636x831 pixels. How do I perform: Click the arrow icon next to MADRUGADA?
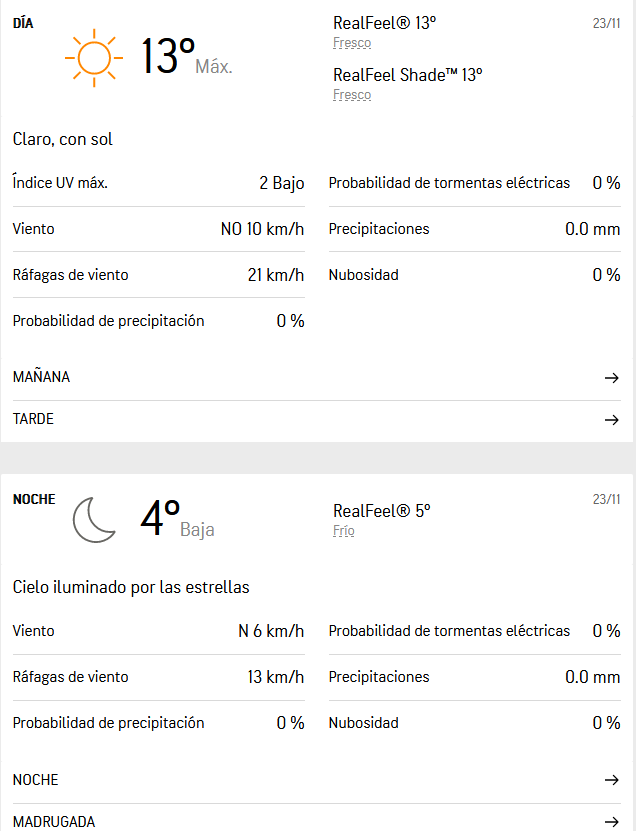611,822
